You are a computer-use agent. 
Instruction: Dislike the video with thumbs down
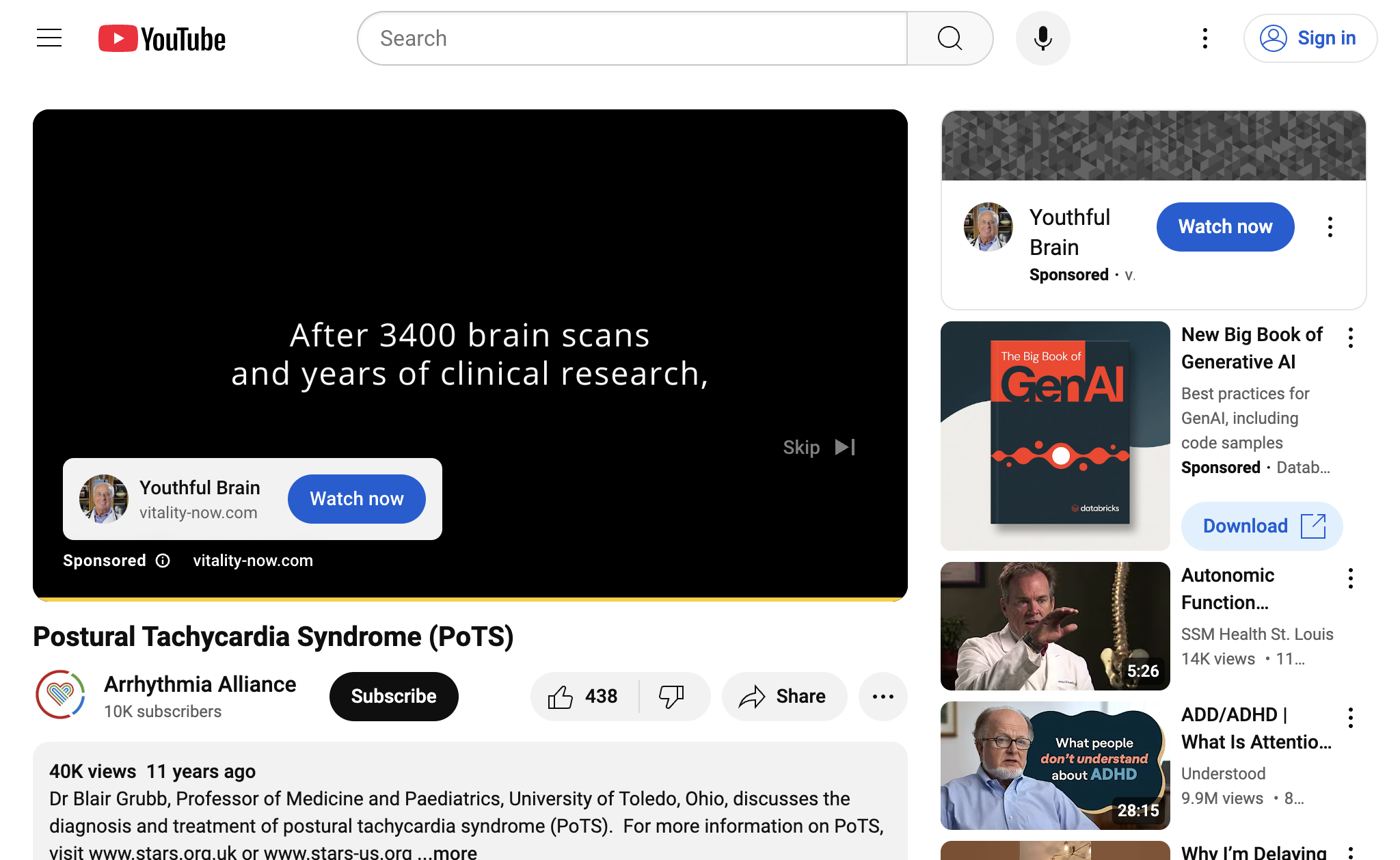click(x=672, y=696)
